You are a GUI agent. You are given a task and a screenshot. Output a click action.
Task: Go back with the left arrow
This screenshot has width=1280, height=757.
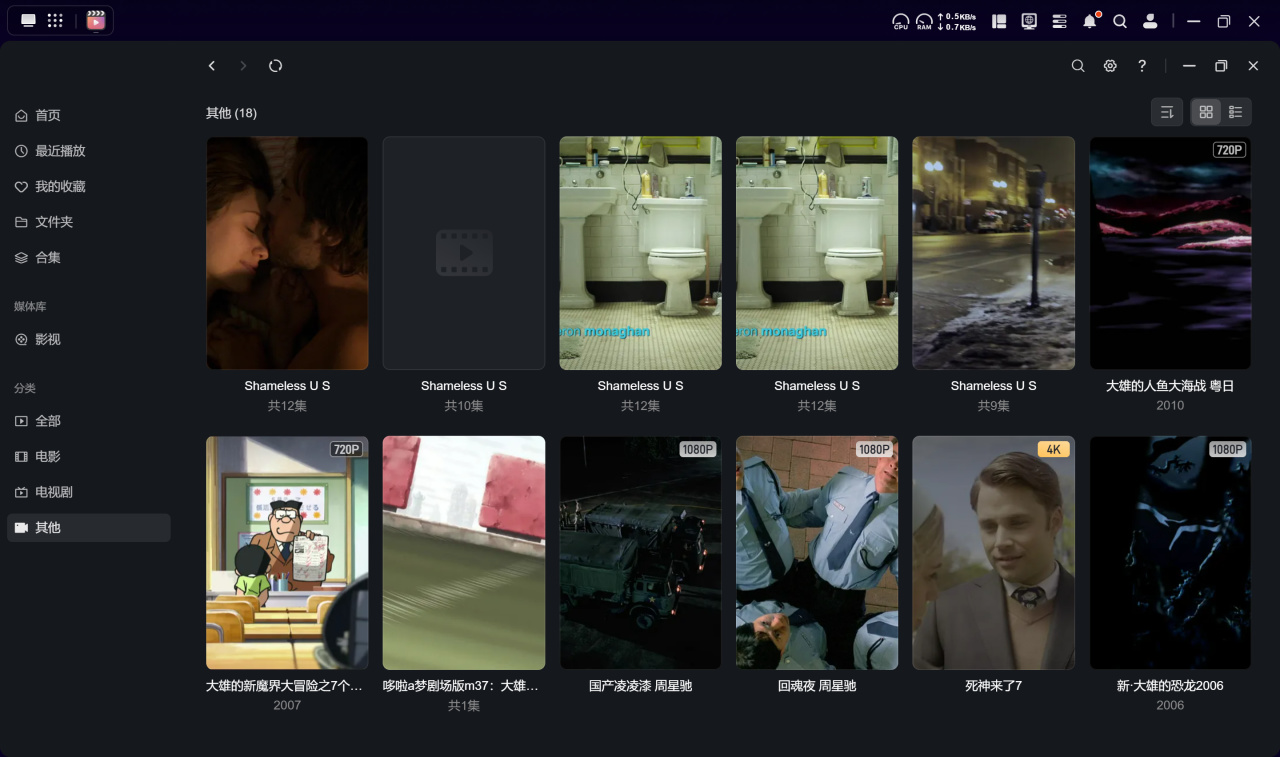tap(212, 66)
